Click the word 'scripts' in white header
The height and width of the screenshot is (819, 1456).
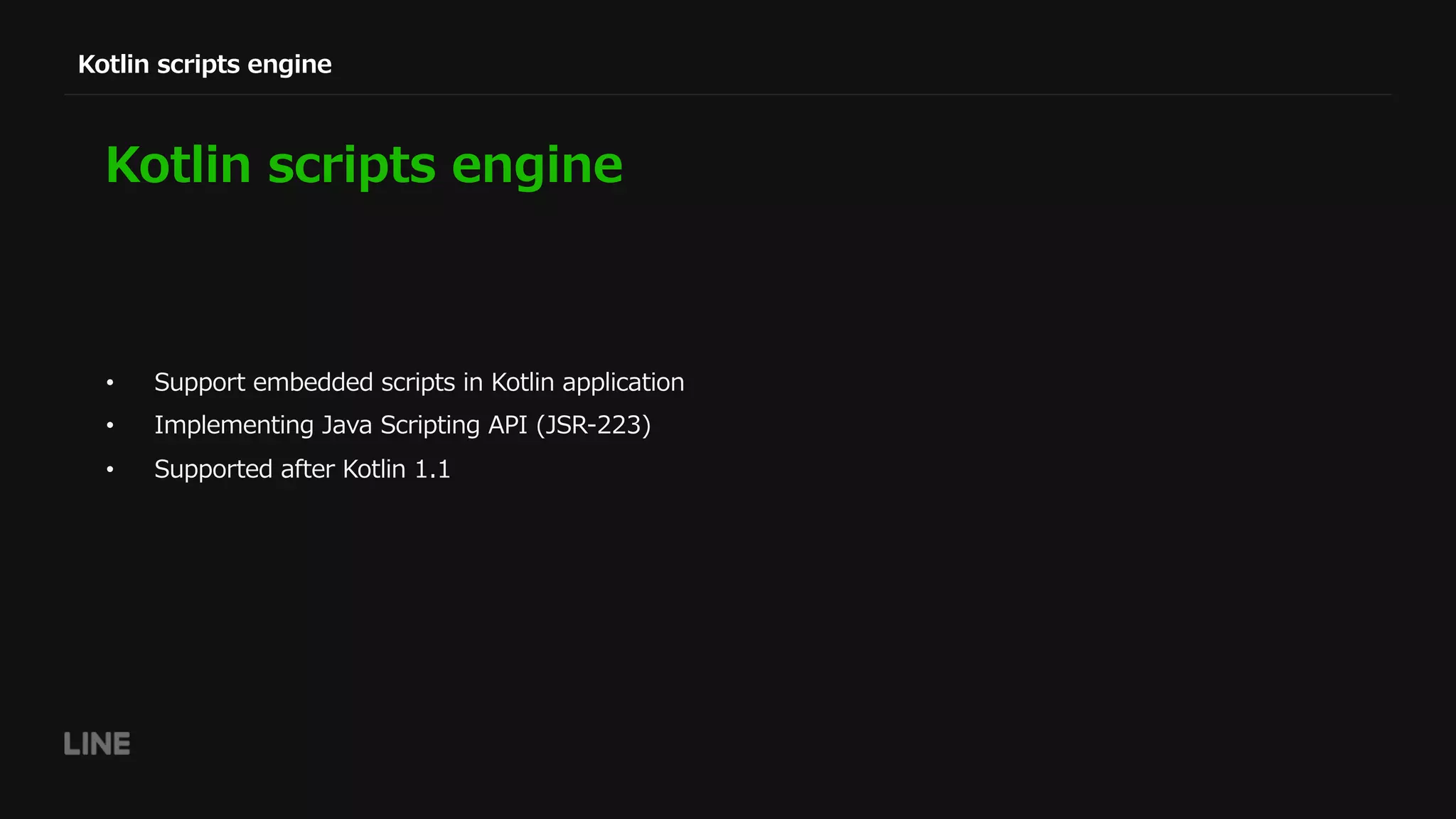[x=198, y=64]
